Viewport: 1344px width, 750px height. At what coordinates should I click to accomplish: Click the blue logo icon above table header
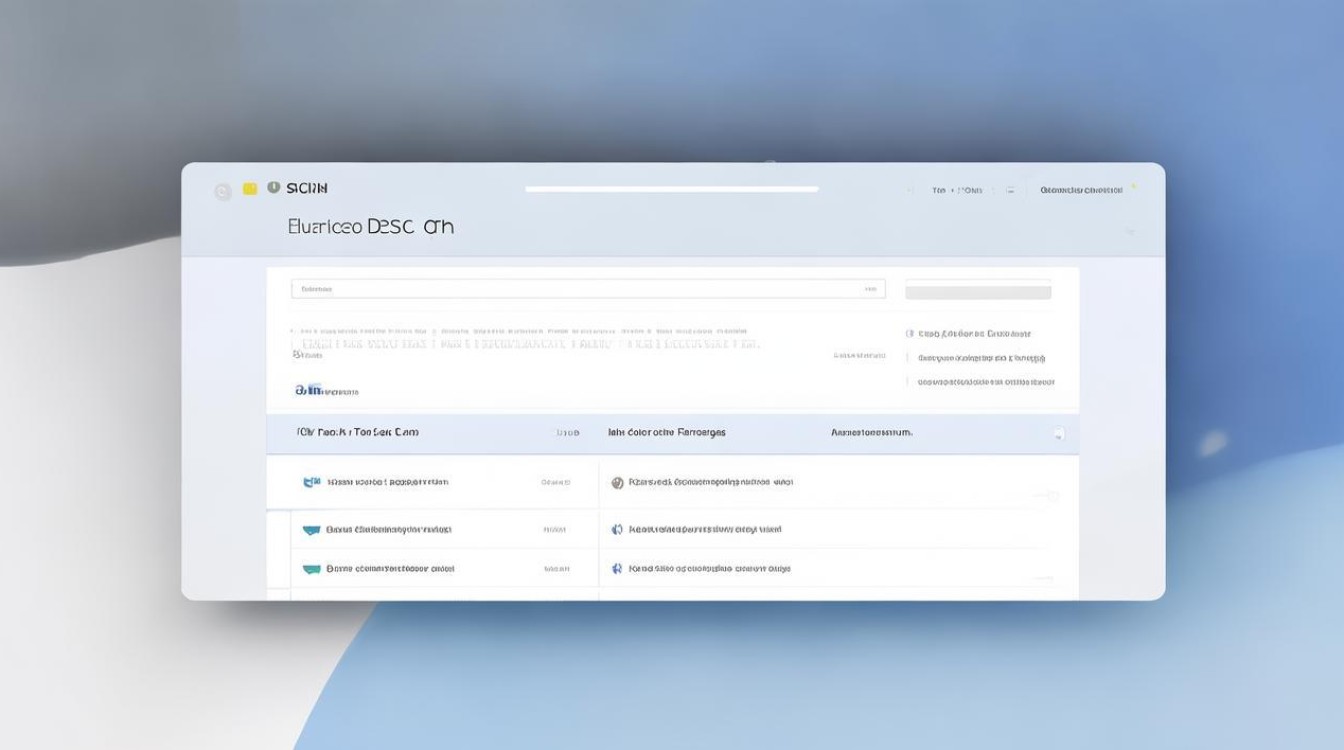pos(308,390)
